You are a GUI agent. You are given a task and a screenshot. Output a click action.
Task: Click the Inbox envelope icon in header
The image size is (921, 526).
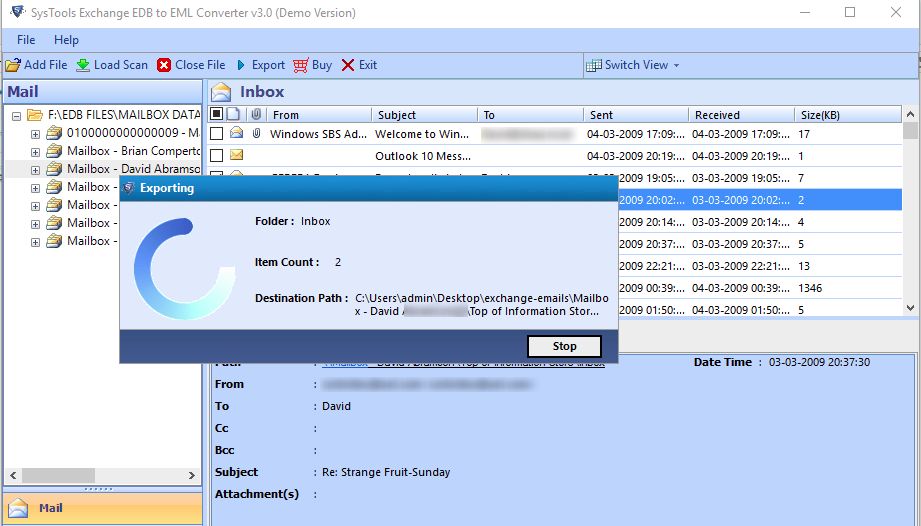pos(221,92)
